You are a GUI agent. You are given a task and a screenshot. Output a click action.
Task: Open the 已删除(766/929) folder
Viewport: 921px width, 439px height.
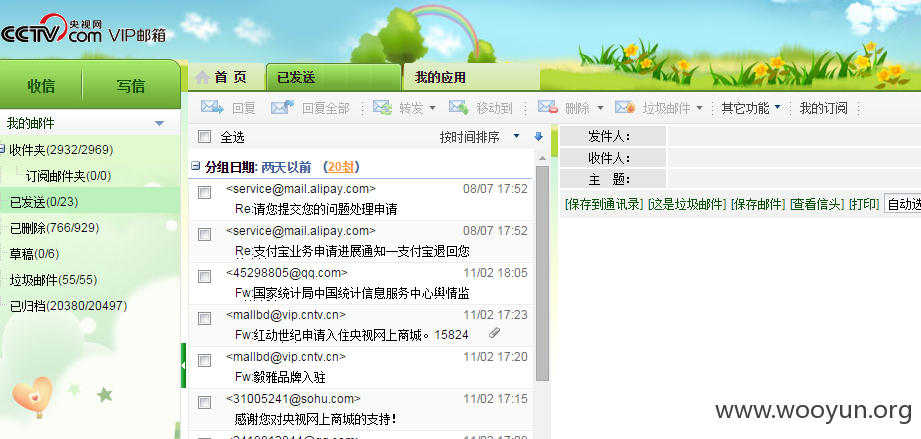[54, 228]
